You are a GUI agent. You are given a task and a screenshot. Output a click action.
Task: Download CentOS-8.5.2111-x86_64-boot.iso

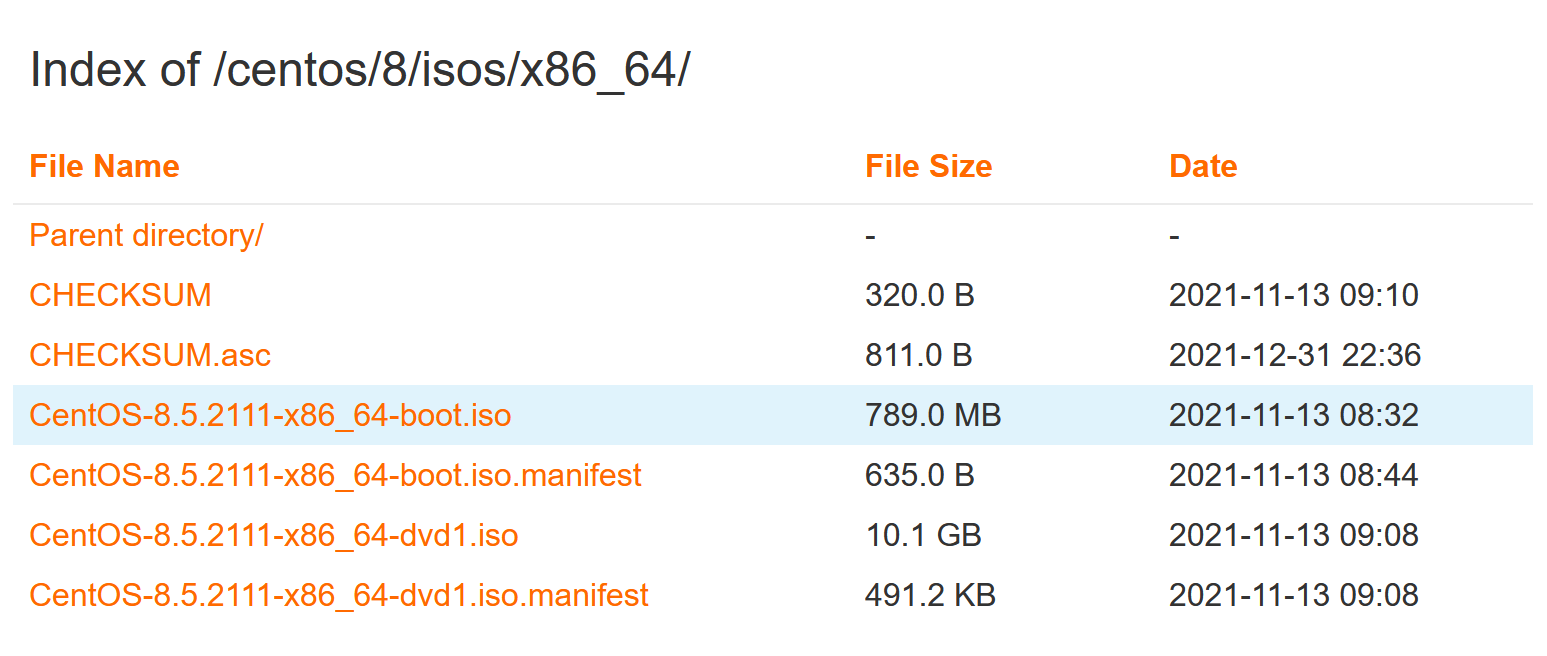pyautogui.click(x=270, y=415)
